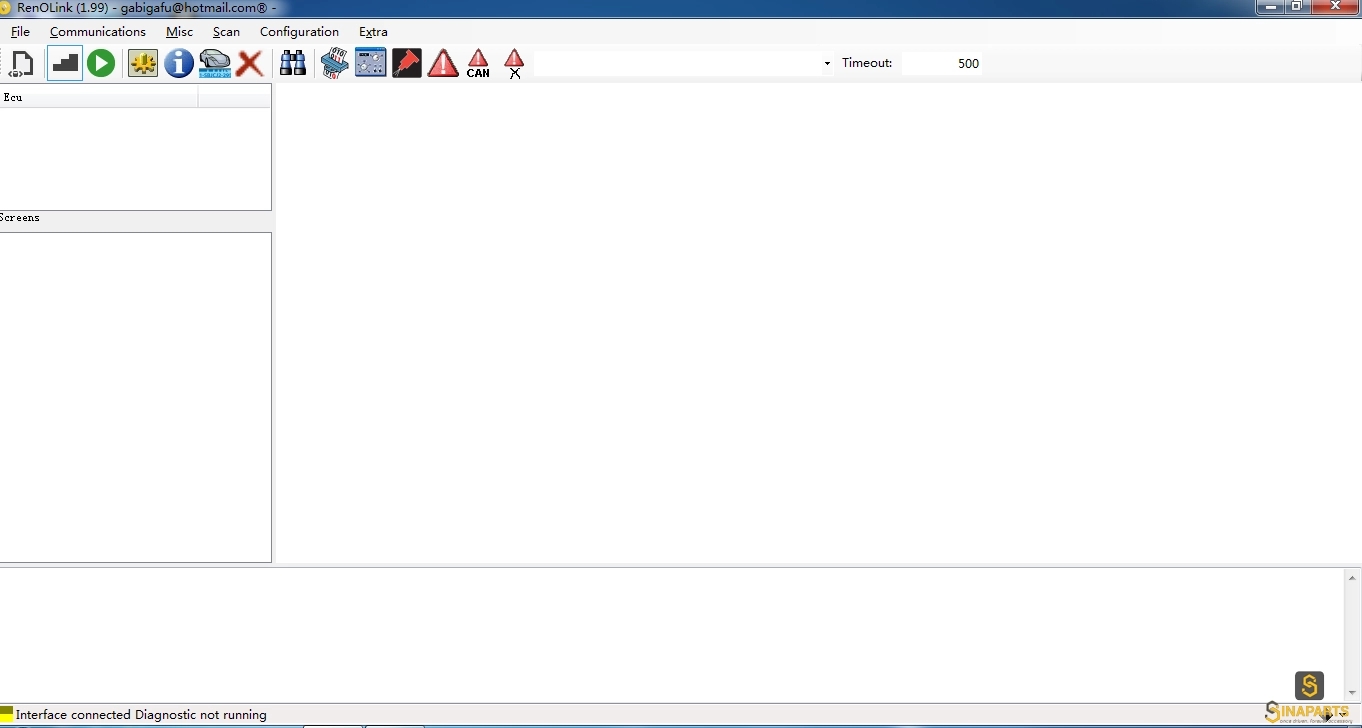1362x728 pixels.
Task: Expand the toolbar combo box dropdown arrow
Action: click(827, 64)
